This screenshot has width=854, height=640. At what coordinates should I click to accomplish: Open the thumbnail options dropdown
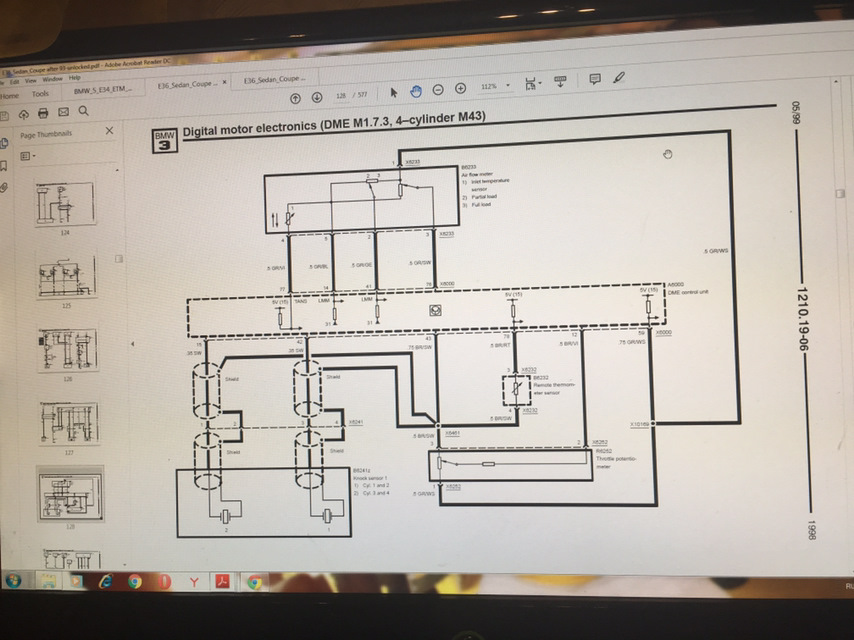[27, 156]
